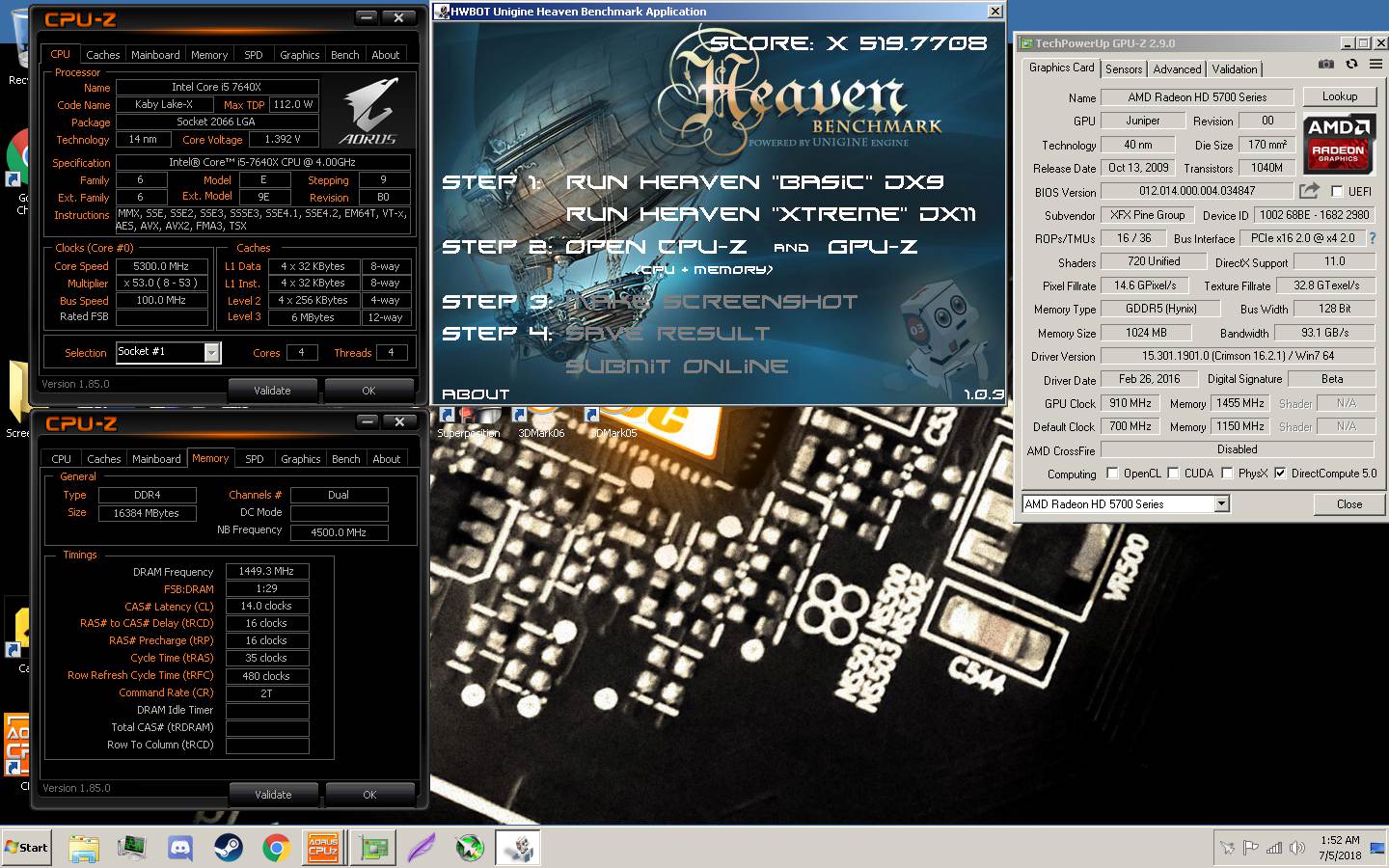The width and height of the screenshot is (1389, 868).
Task: Click GPU-Z in HWBOT step 2
Action: click(872, 247)
